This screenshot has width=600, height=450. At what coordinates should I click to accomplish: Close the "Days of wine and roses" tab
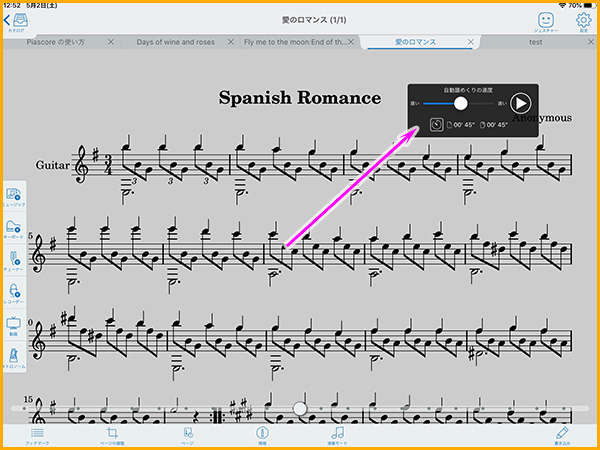(x=231, y=42)
